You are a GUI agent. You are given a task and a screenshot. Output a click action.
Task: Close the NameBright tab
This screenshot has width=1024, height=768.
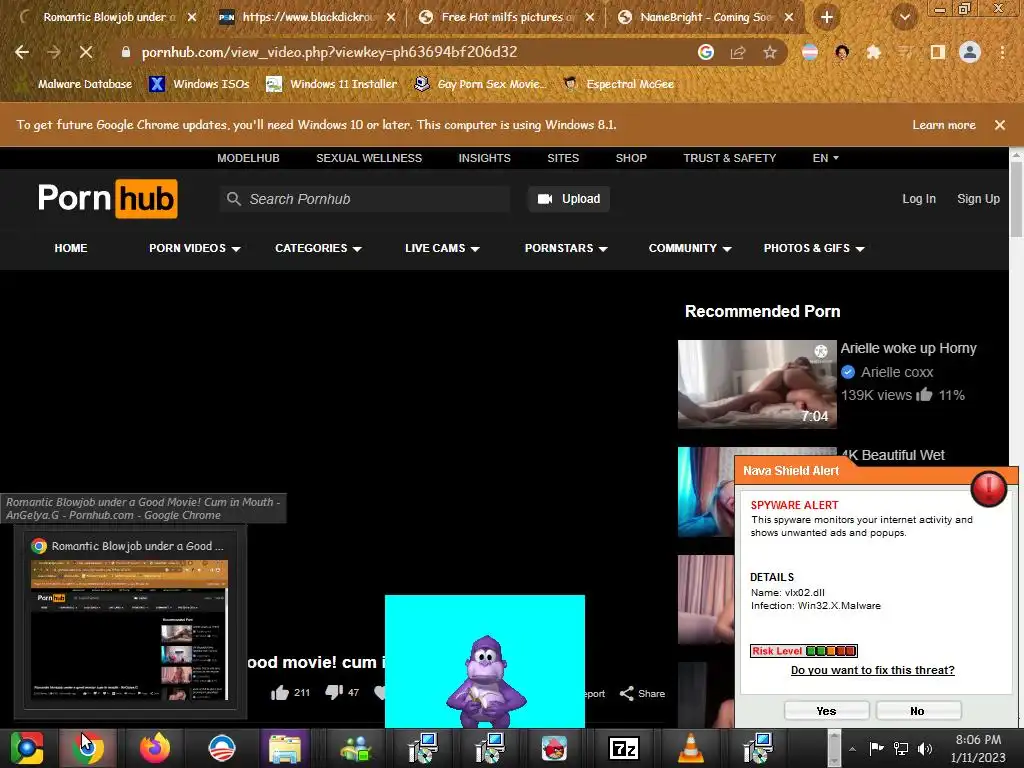[x=789, y=17]
